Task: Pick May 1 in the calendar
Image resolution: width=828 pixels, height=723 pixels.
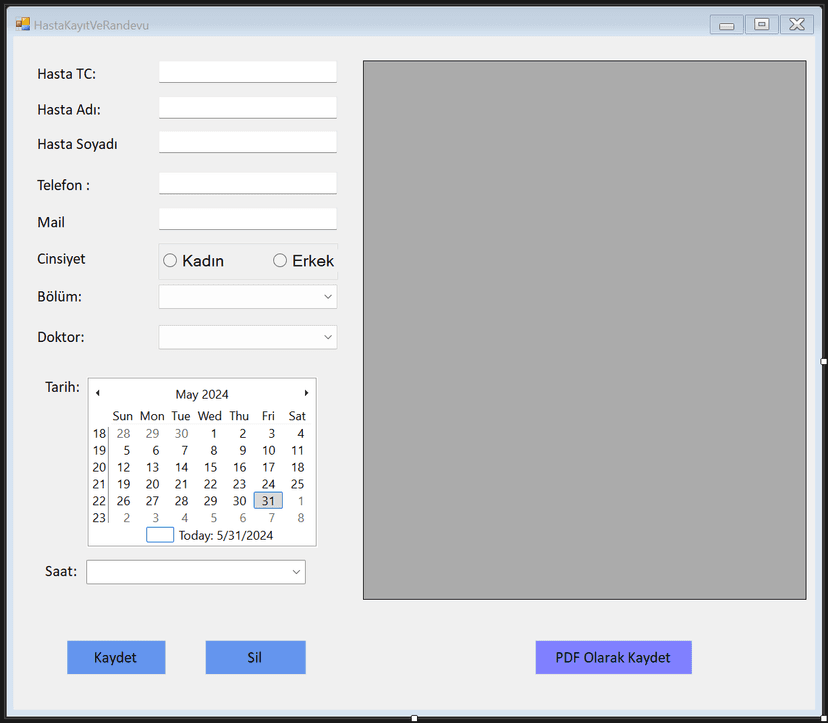Action: click(214, 434)
